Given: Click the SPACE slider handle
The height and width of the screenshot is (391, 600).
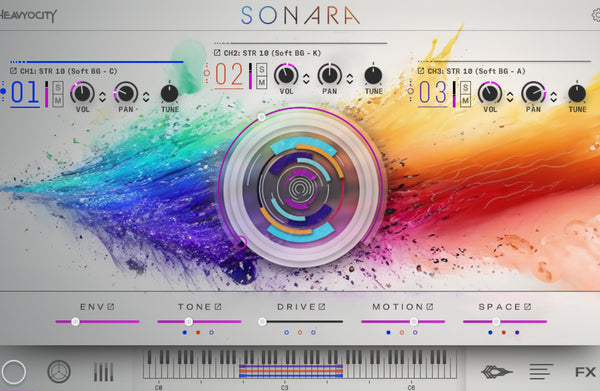Looking at the screenshot, I should pyautogui.click(x=496, y=322).
